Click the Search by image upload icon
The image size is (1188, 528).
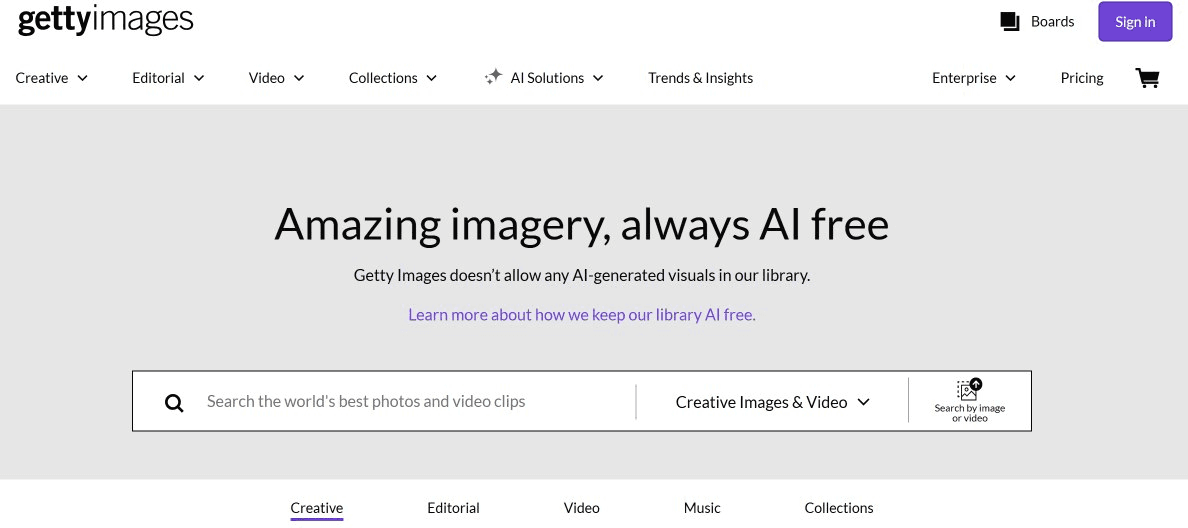point(969,389)
